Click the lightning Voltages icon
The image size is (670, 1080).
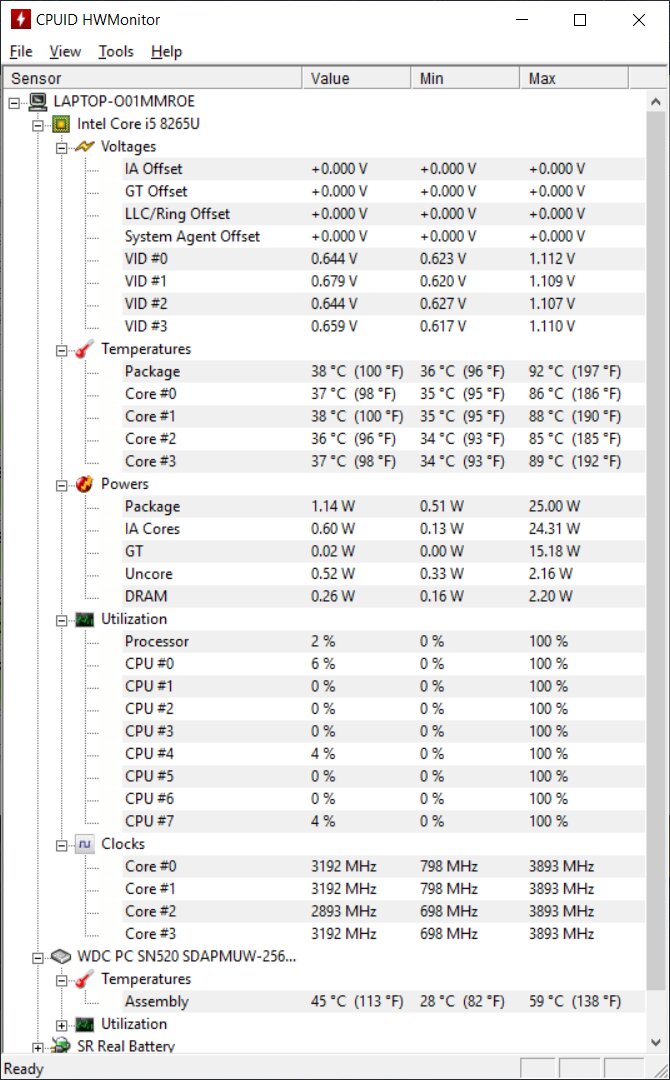(x=85, y=147)
